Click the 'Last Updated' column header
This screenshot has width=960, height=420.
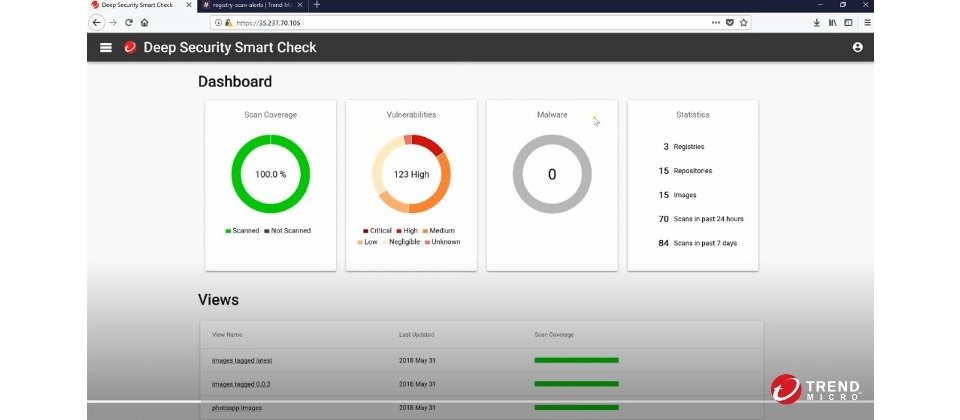(x=416, y=335)
